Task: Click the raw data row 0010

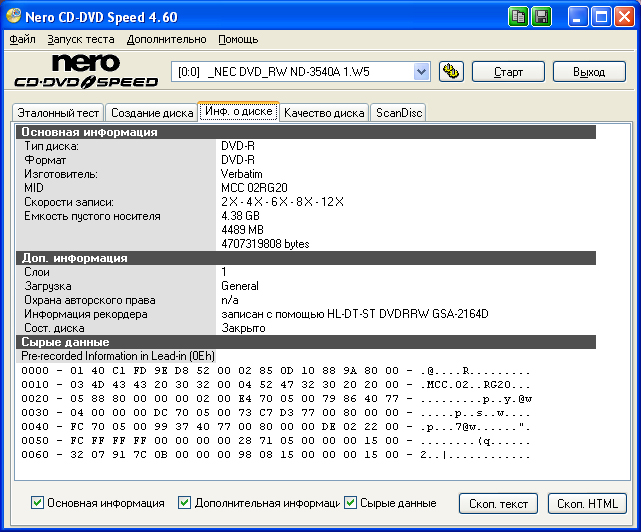Action: pos(276,385)
